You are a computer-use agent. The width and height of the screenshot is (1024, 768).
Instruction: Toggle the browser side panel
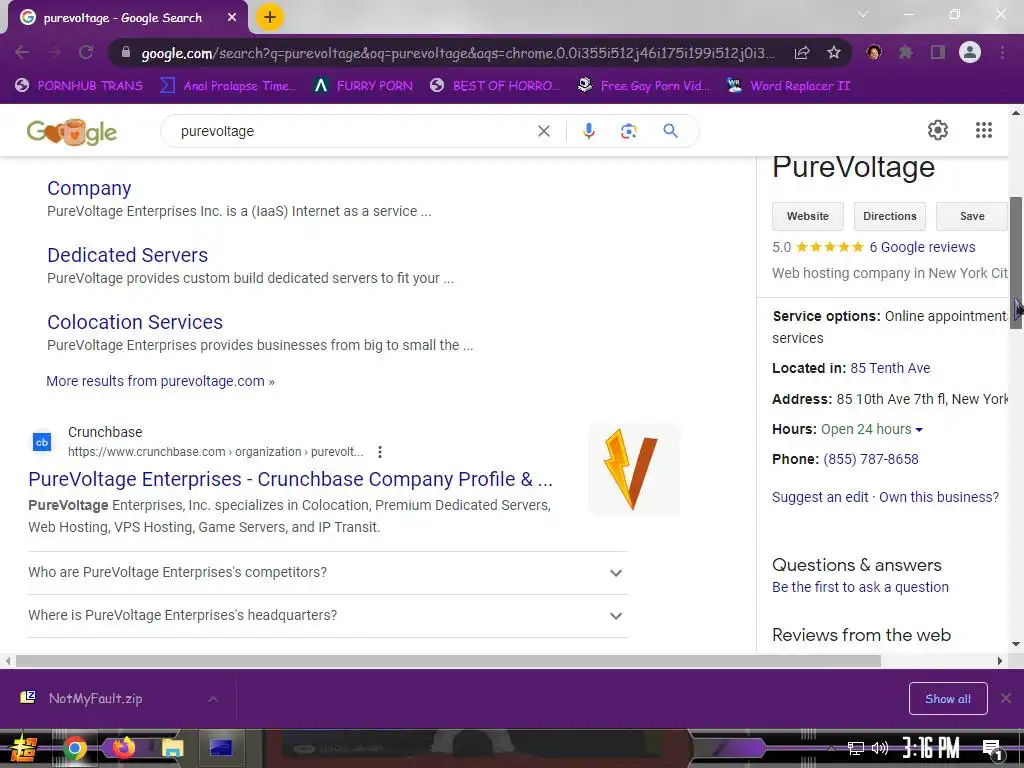coord(938,52)
